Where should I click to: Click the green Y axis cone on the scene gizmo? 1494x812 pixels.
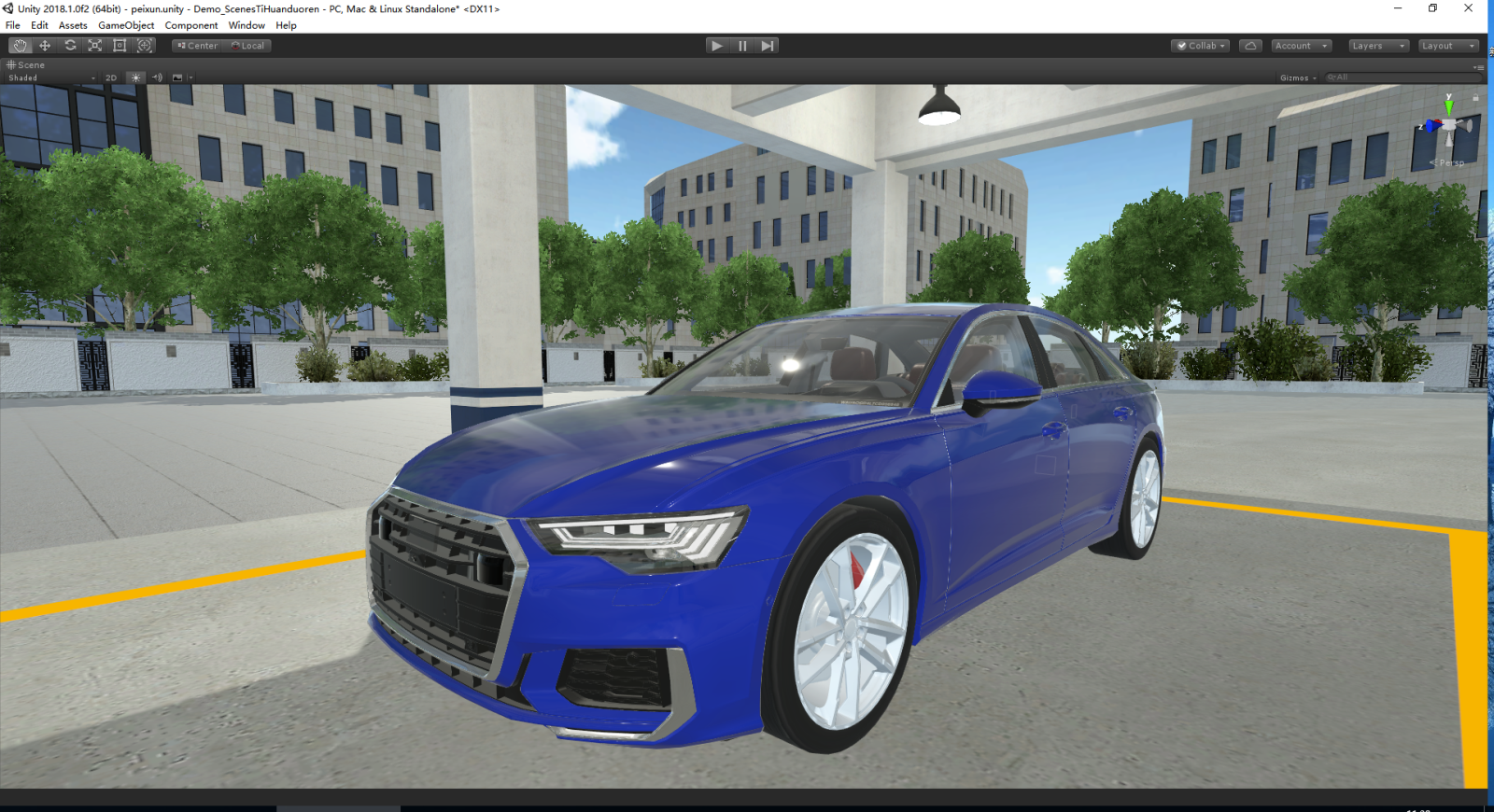[x=1448, y=105]
